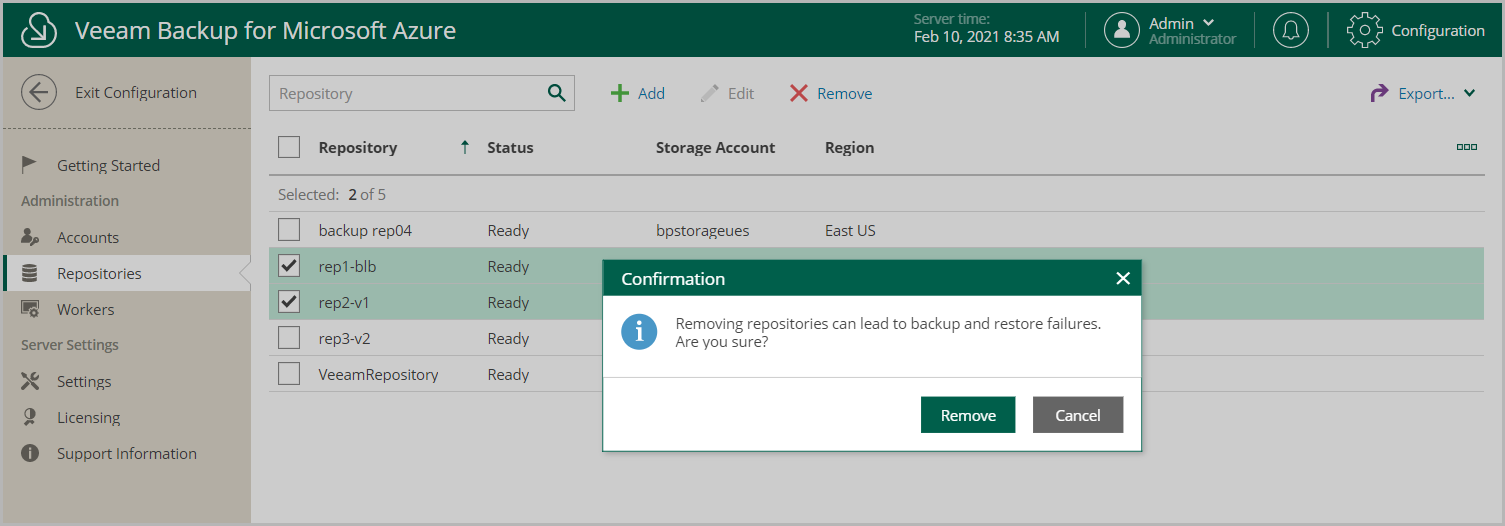Click the Veeam logo icon
1505x526 pixels.
(39, 30)
